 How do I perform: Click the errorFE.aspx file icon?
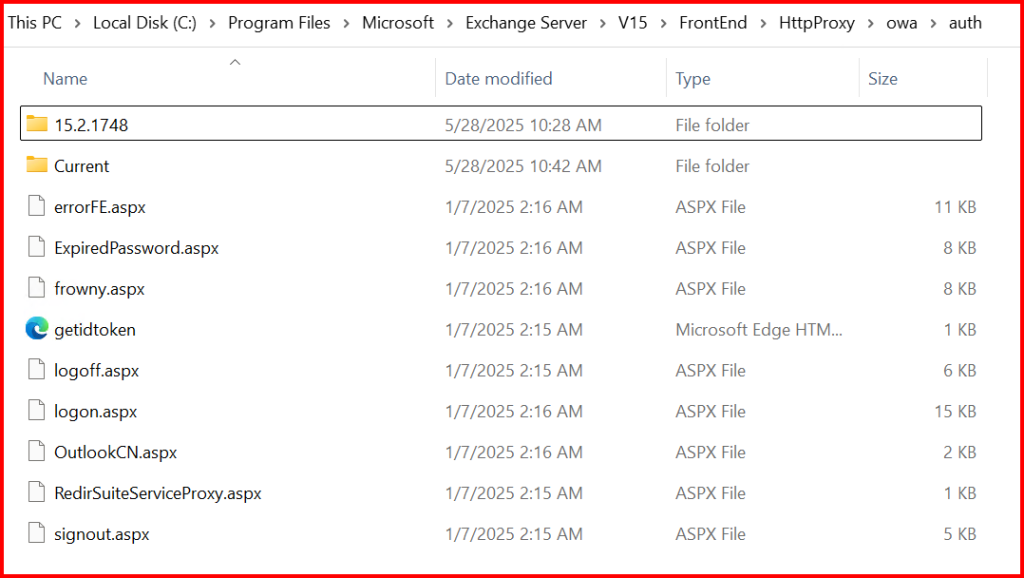(x=37, y=207)
